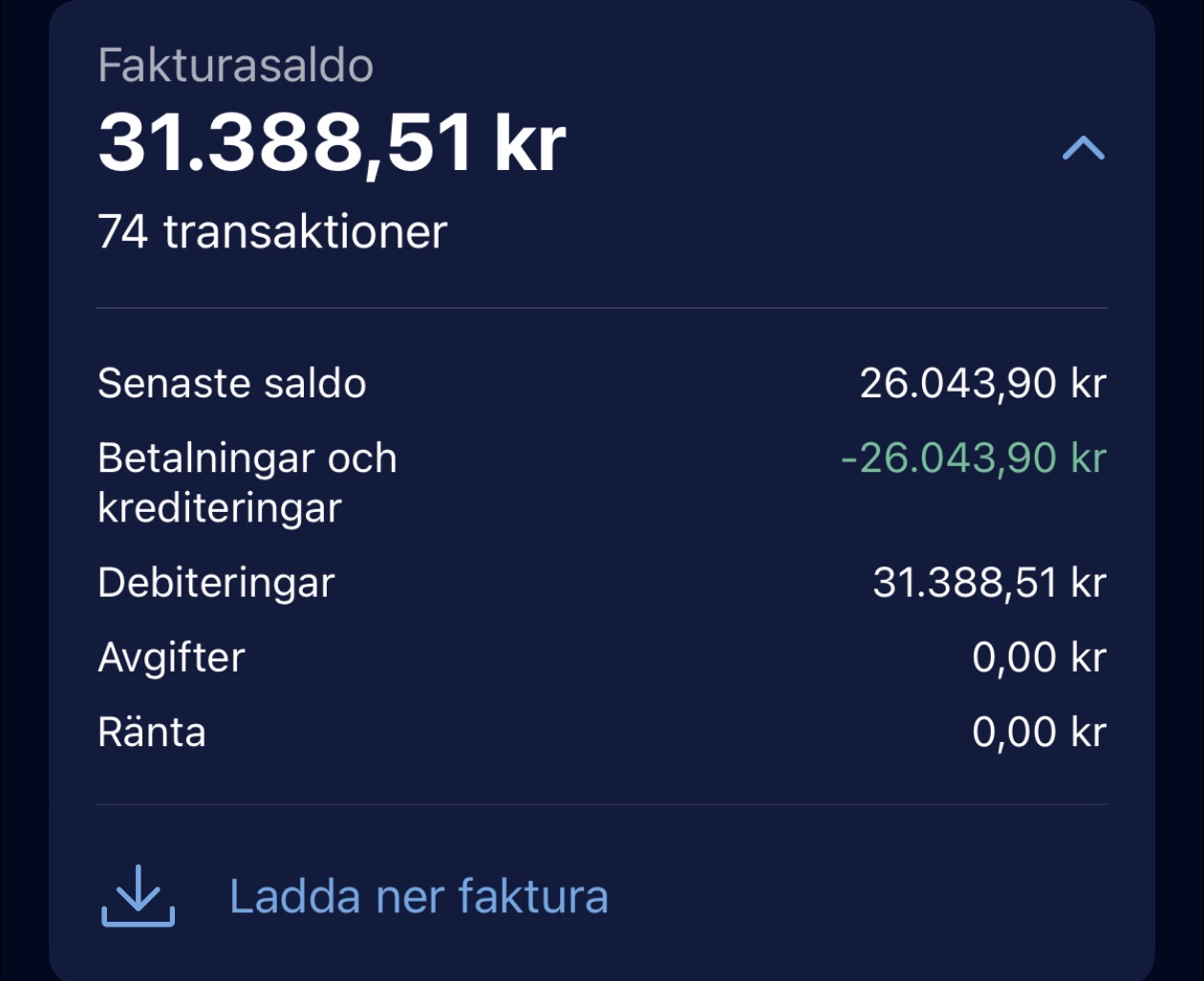This screenshot has height=981, width=1204.
Task: Tap the word krediteringar on the second line
Action: coord(219,508)
